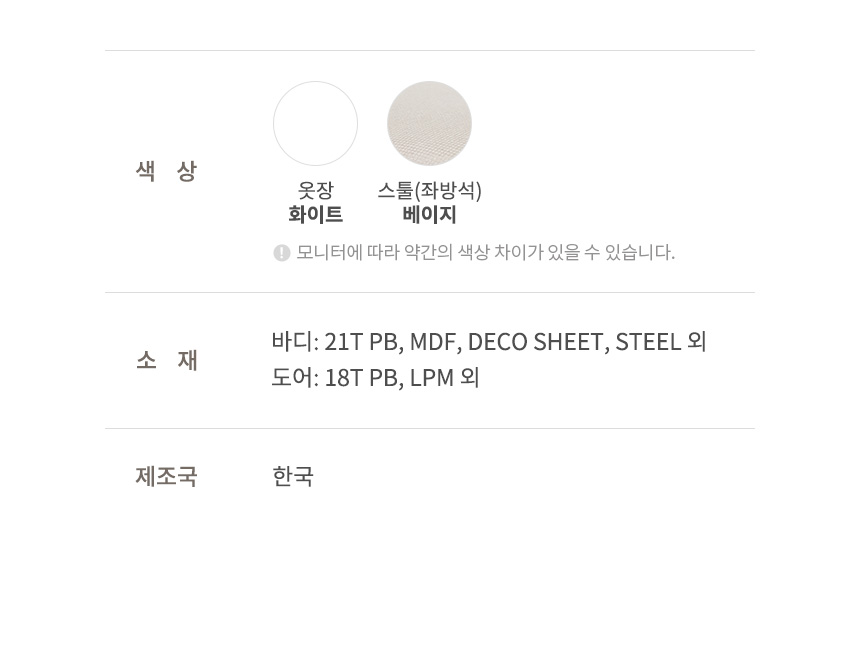
Task: Click the exclamation notice icon
Action: coord(281,253)
